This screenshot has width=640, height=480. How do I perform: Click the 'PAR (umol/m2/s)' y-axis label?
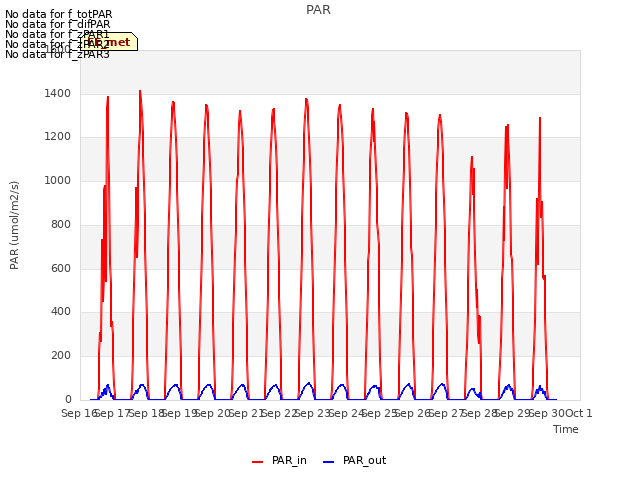coord(14,225)
